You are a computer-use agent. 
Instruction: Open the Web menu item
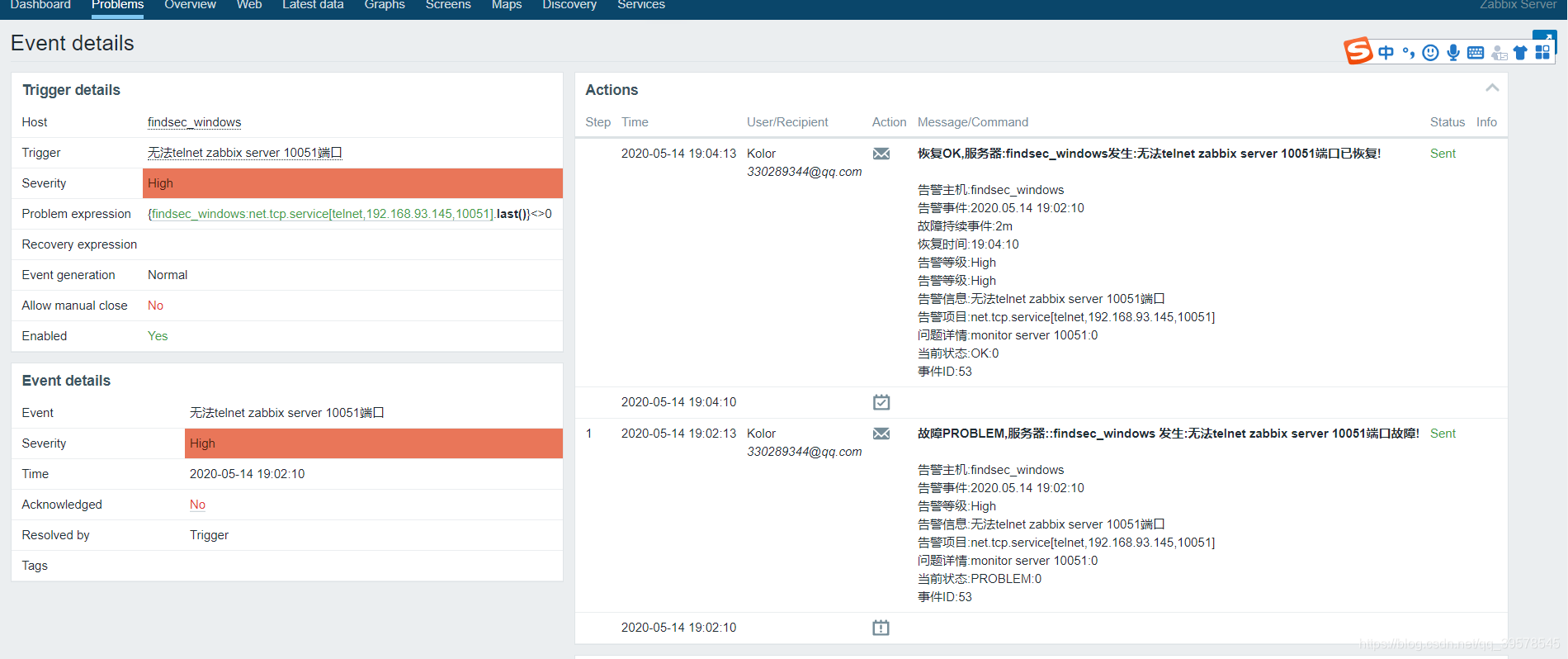point(249,5)
